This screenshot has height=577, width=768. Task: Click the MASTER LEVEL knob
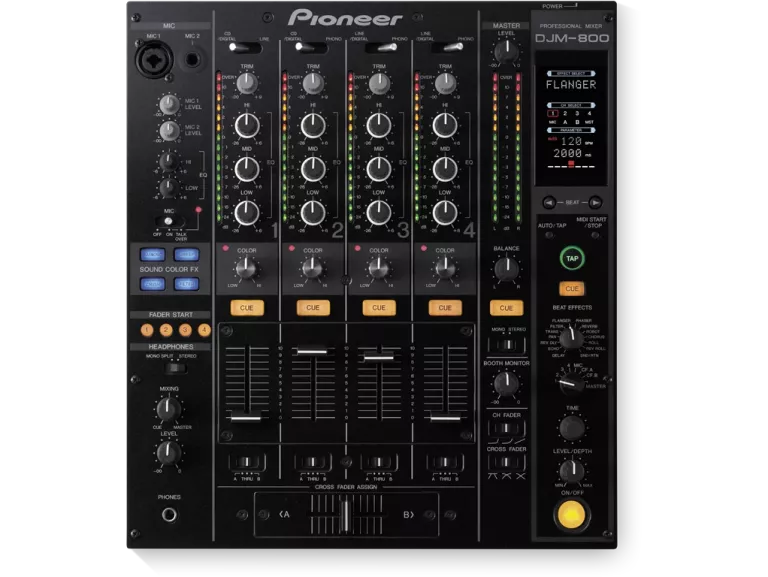point(506,51)
